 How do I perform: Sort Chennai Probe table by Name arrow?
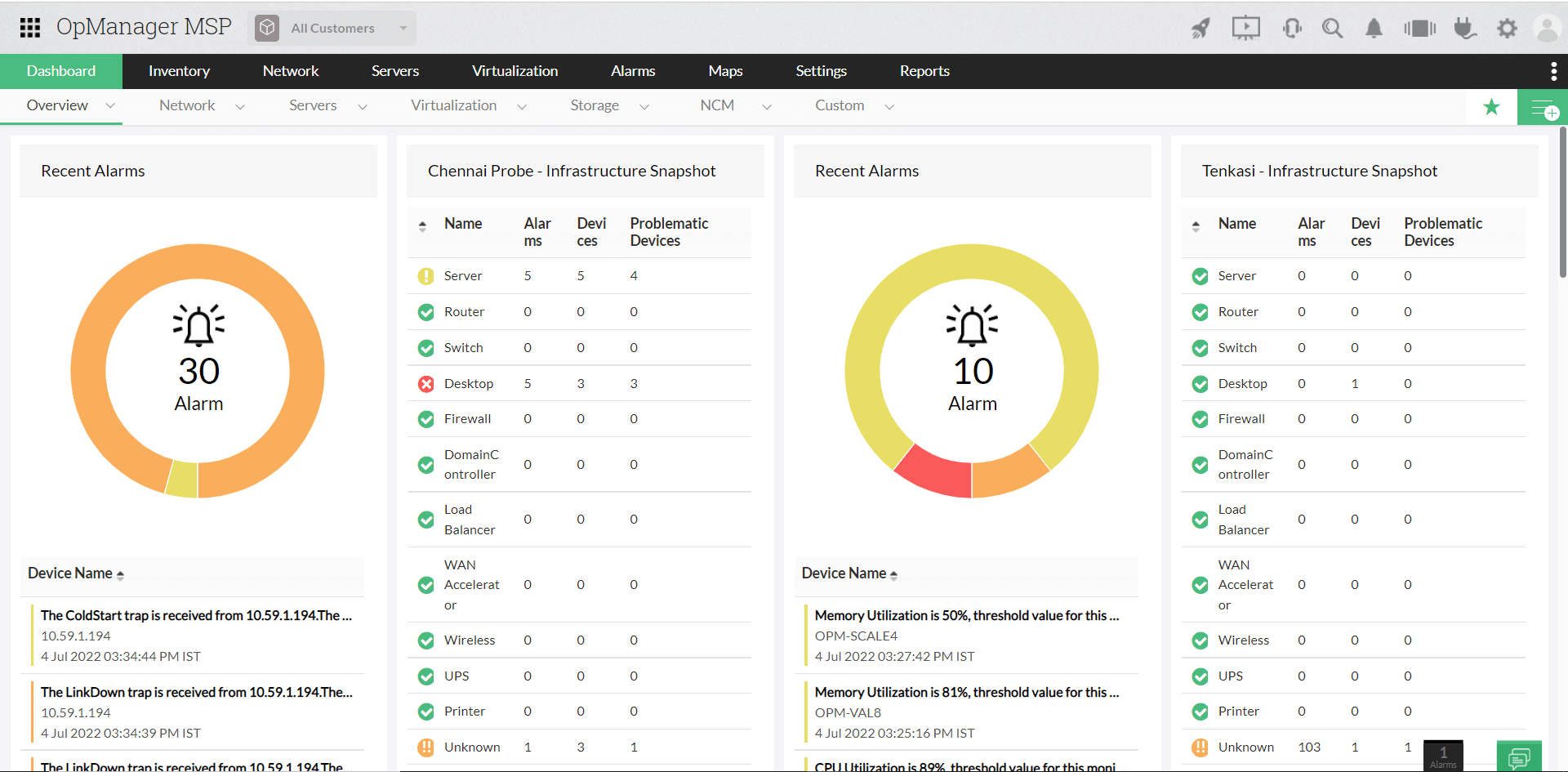(x=422, y=226)
